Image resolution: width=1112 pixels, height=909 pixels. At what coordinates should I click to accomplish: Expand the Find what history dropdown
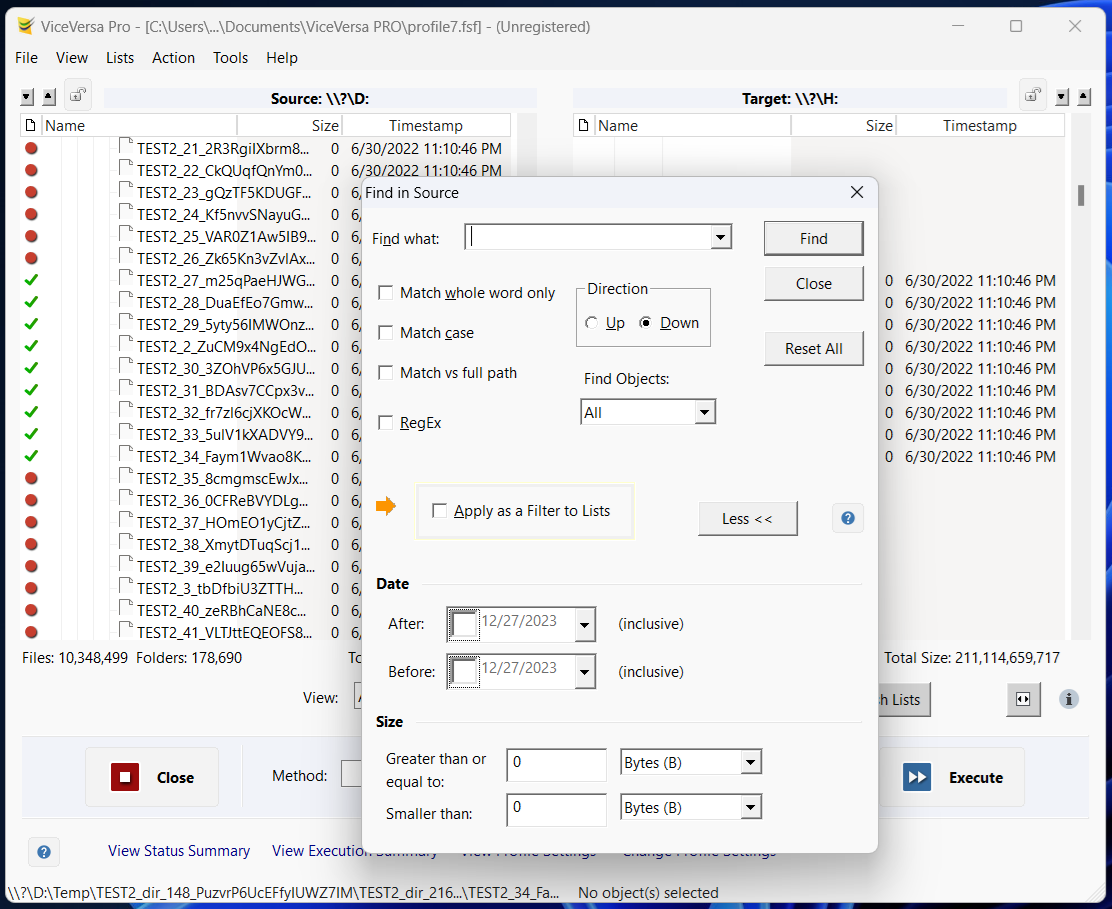click(x=721, y=237)
